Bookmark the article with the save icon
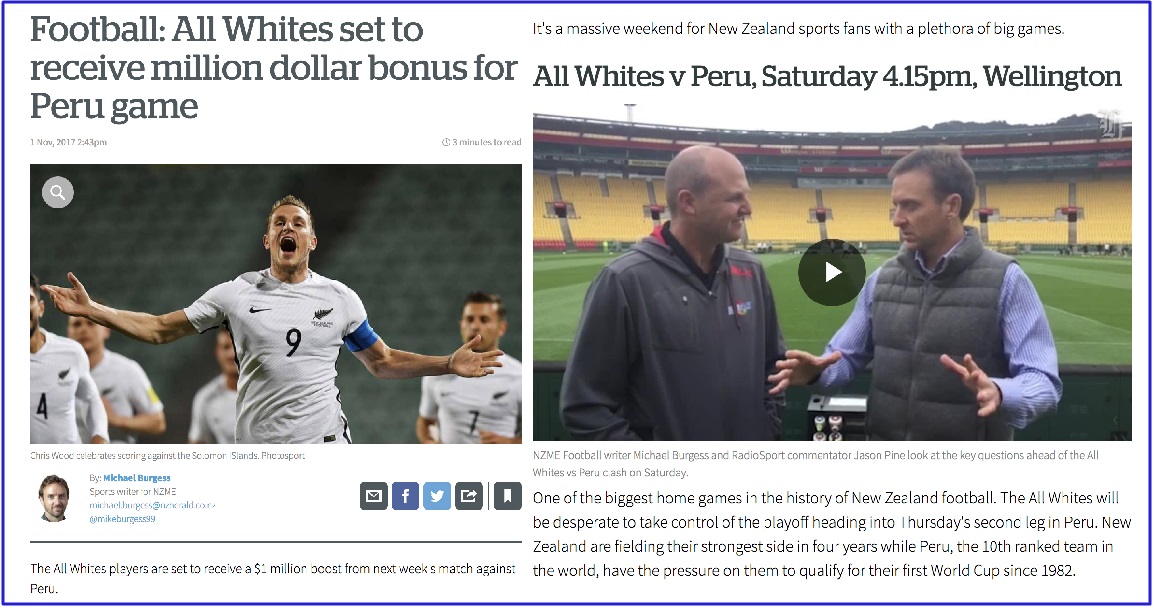The image size is (1153, 609). point(507,496)
